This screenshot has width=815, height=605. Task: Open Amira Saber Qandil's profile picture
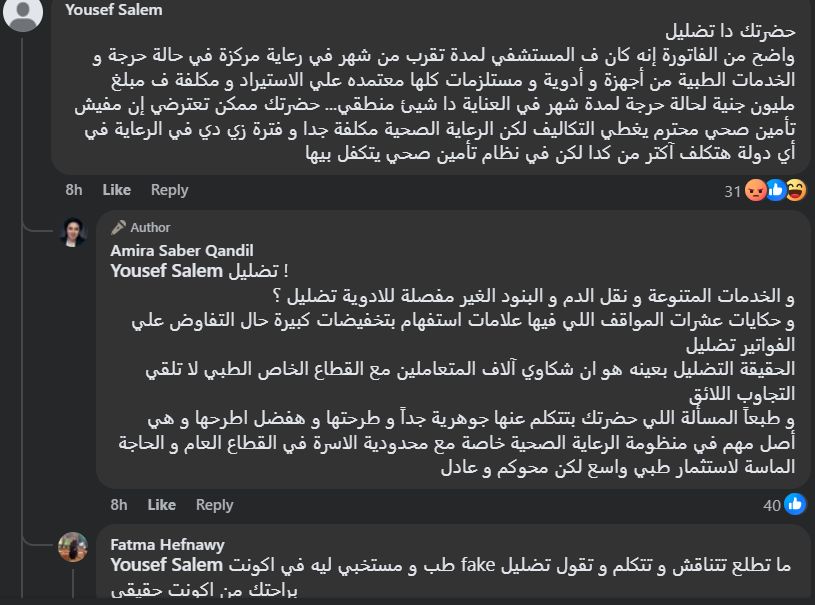click(76, 231)
